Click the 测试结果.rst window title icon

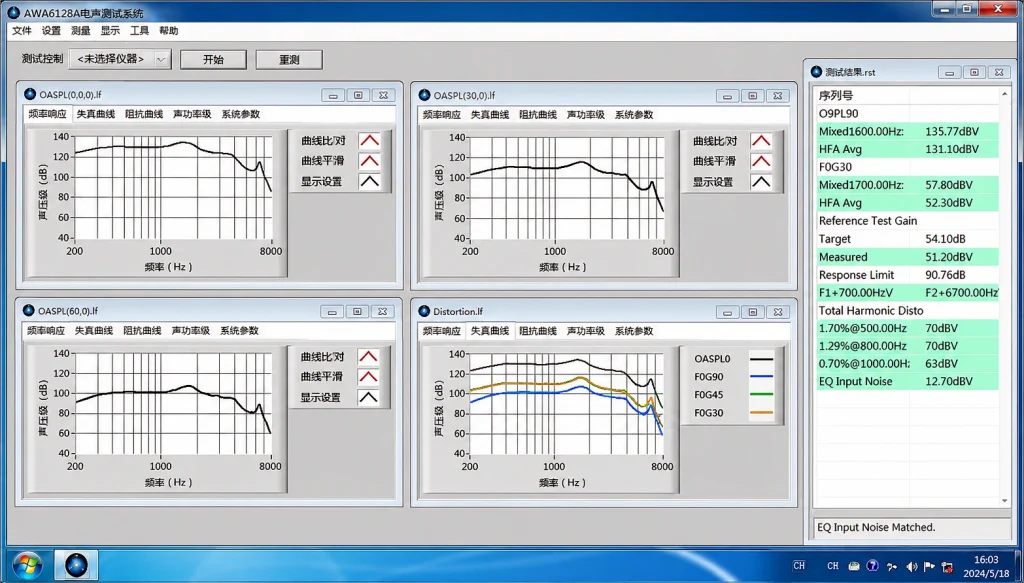(816, 72)
